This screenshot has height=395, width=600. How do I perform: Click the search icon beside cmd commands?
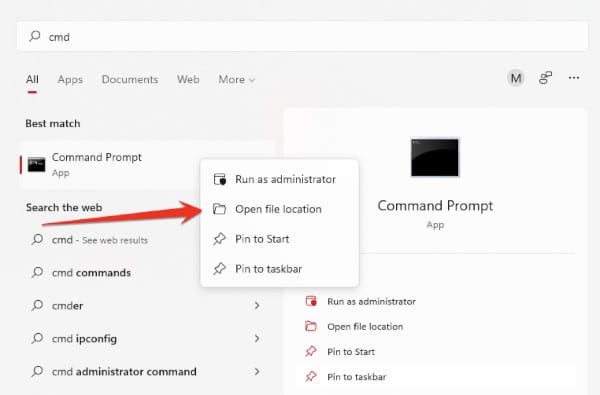tap(37, 273)
